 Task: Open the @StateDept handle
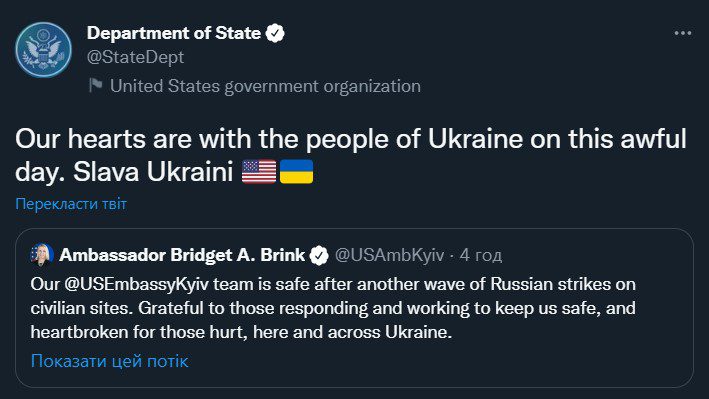point(135,57)
